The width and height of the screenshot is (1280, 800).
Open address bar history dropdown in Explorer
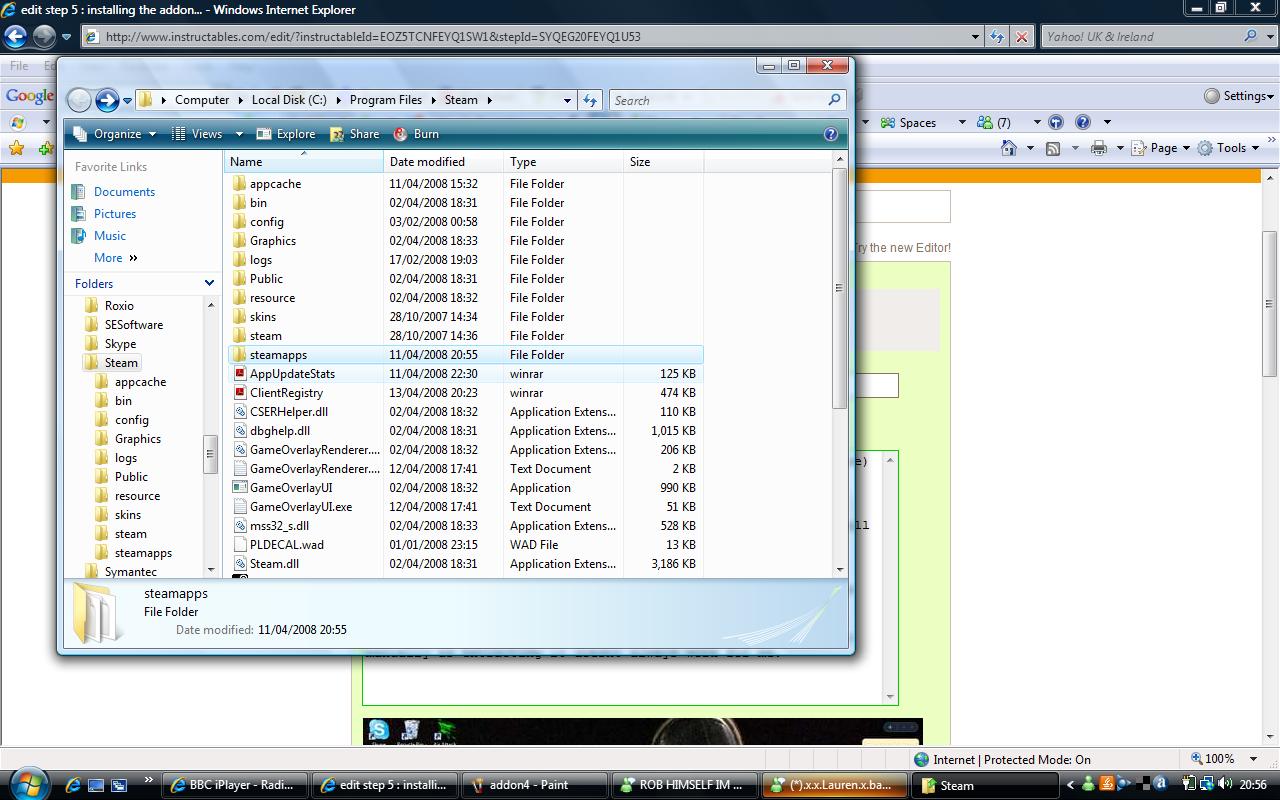[x=568, y=100]
